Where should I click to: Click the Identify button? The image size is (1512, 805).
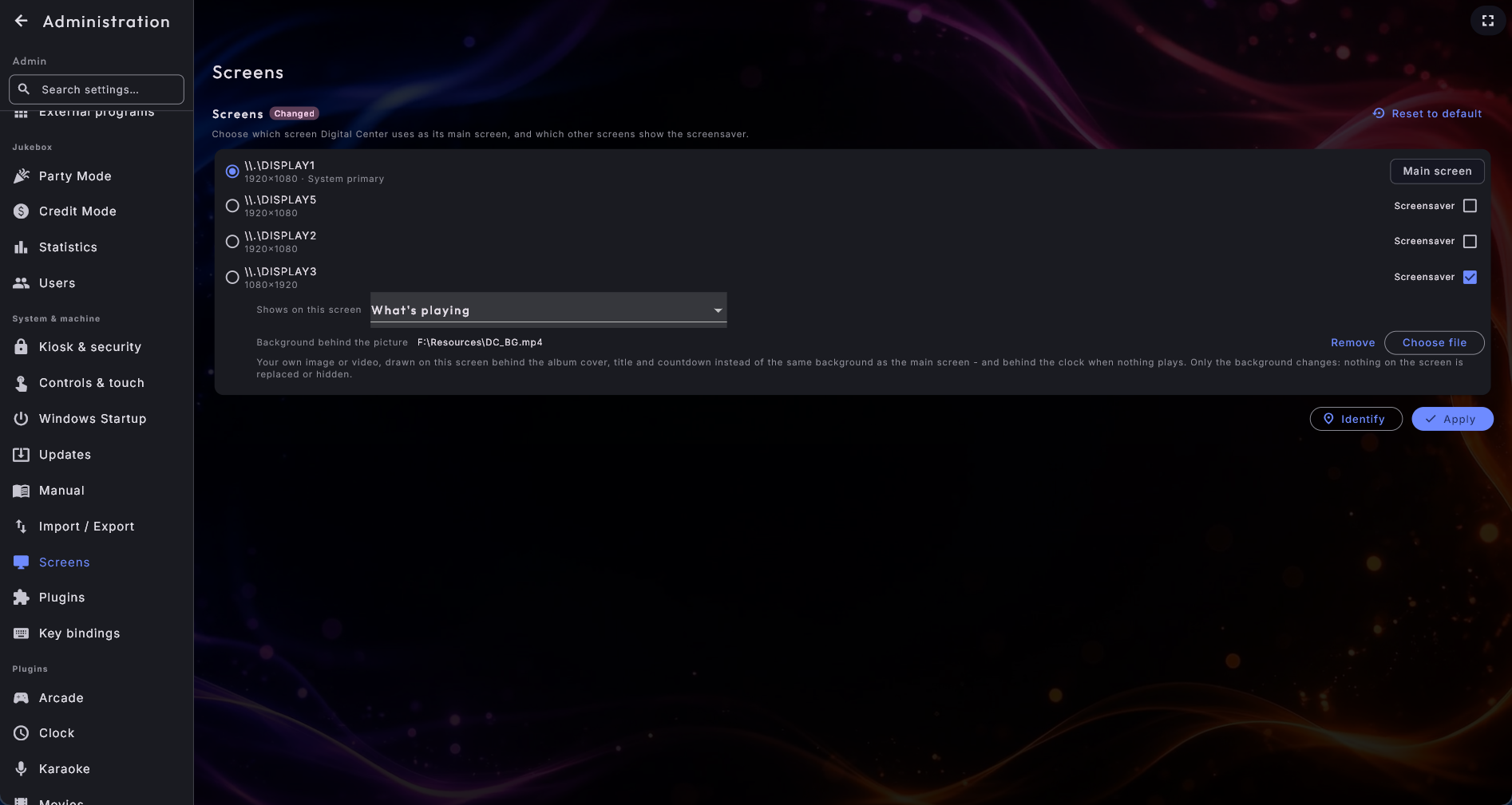[x=1356, y=419]
